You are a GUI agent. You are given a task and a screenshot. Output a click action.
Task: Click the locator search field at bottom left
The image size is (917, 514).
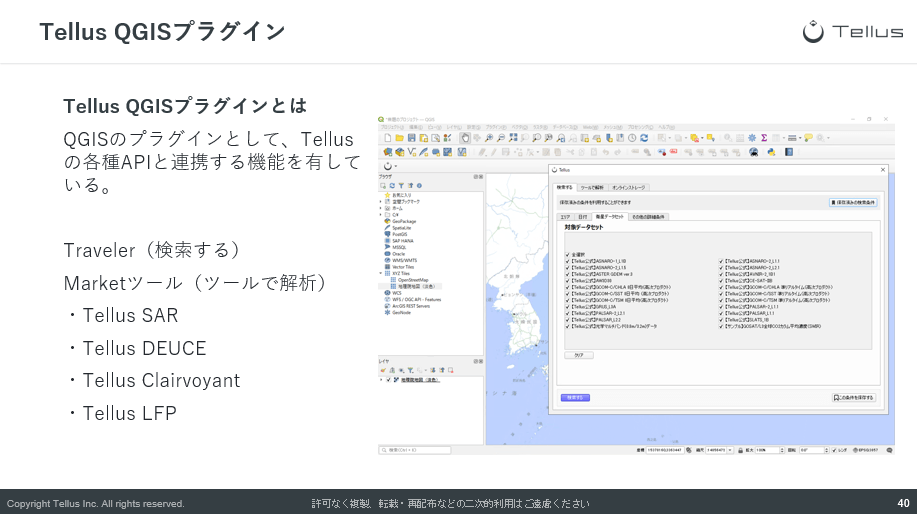[415, 450]
